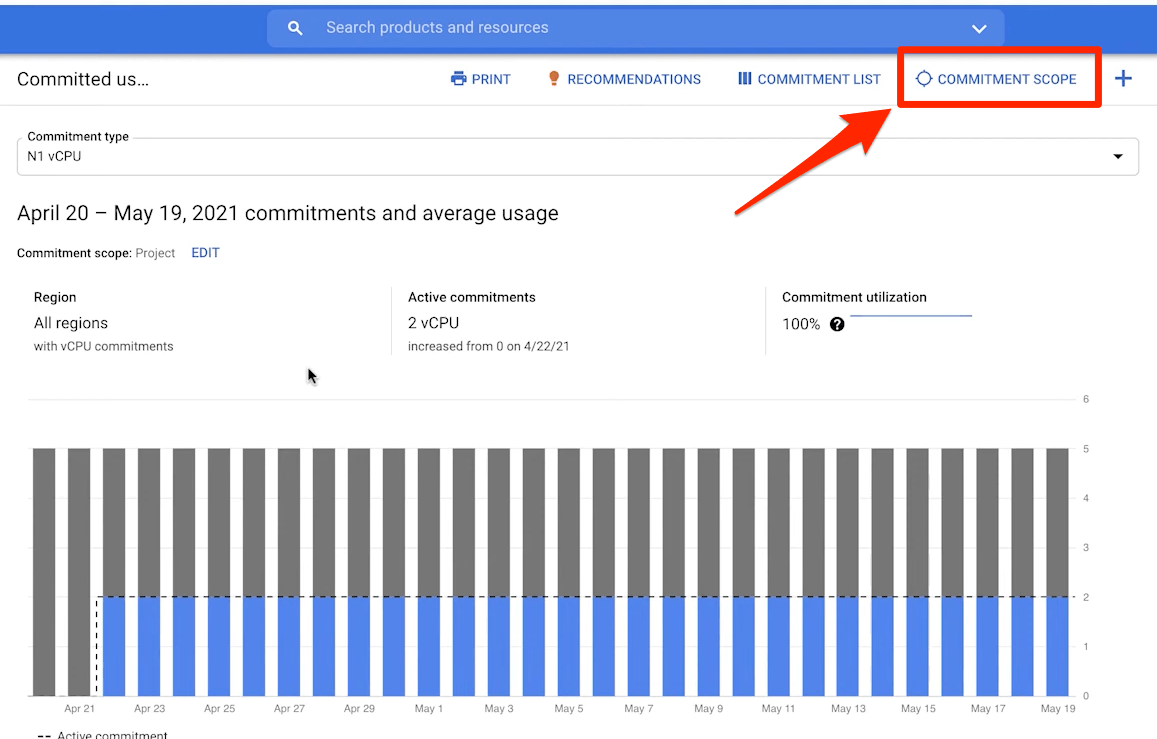Click the commitment utilization sparkline

click(x=910, y=316)
